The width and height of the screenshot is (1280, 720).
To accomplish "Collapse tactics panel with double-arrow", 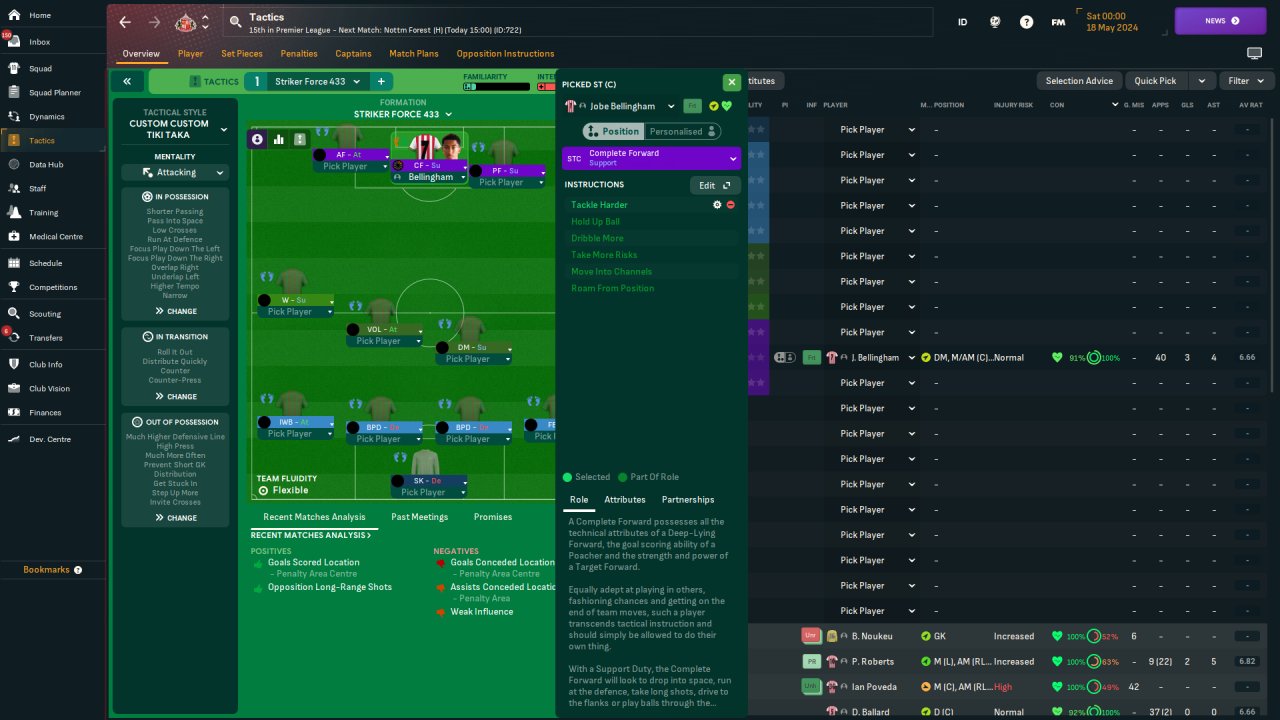I will (x=127, y=82).
